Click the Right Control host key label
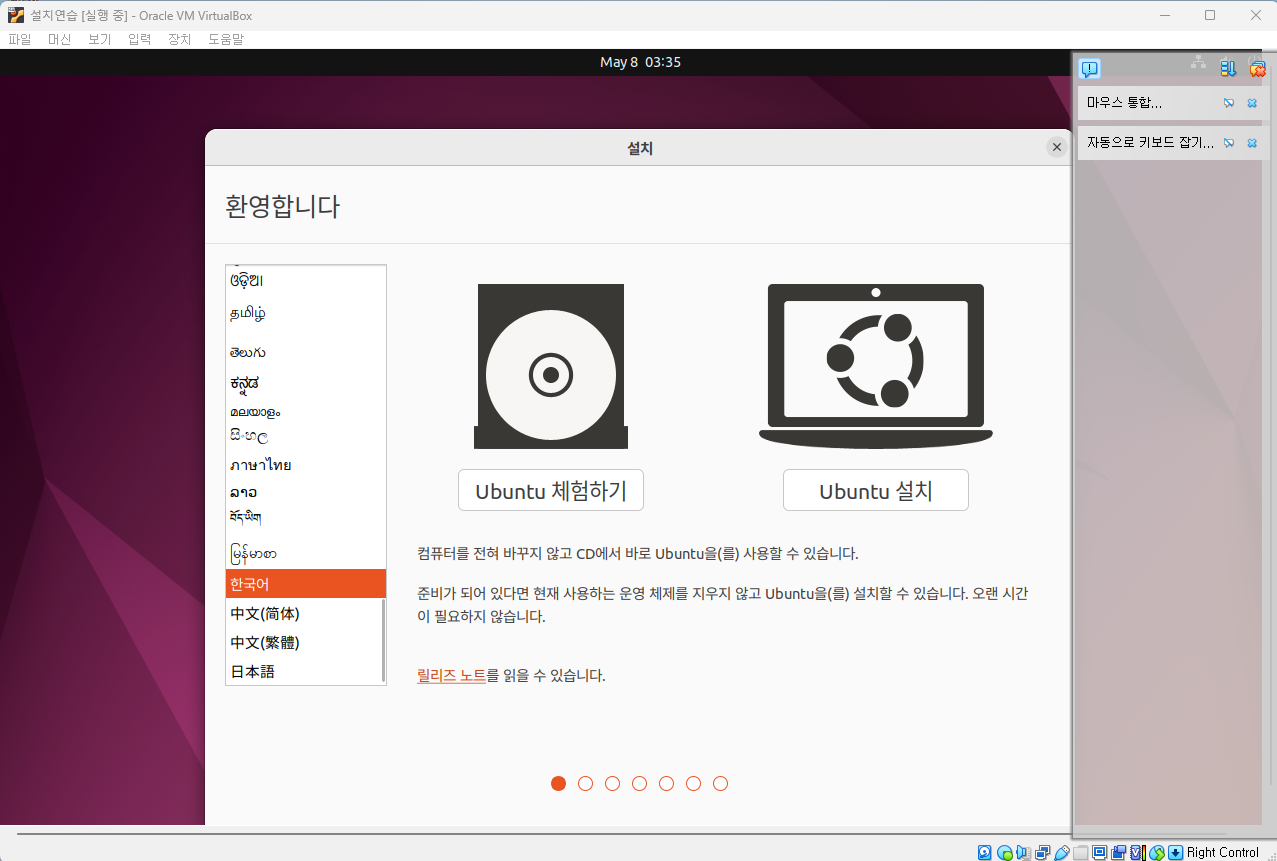 (x=1223, y=852)
